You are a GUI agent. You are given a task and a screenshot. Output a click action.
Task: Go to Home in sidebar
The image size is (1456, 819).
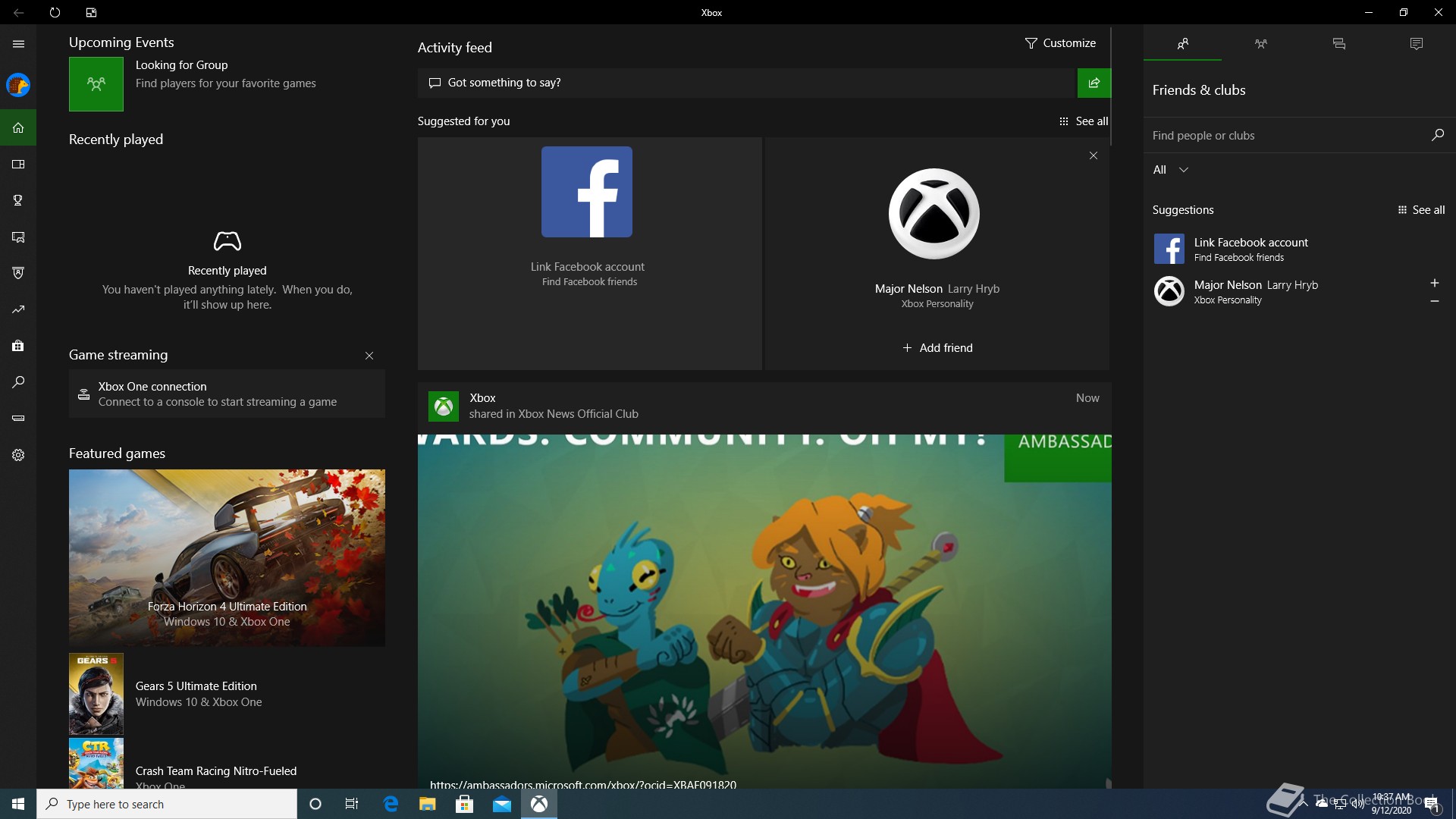(18, 127)
